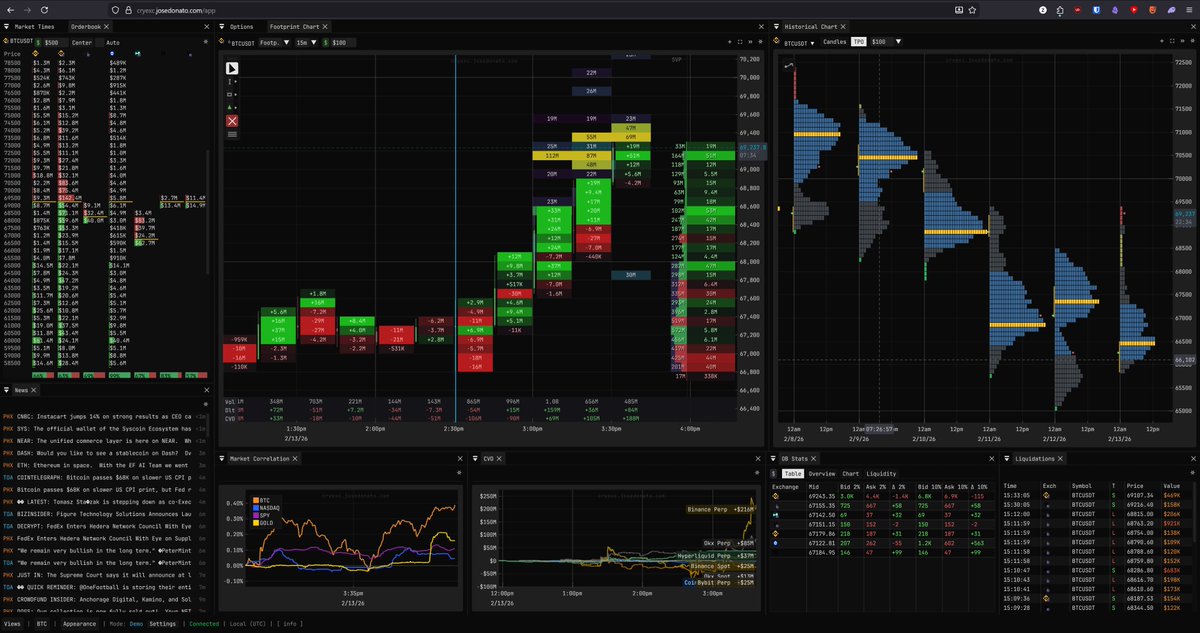The width and height of the screenshot is (1200, 633).
Task: Open Footp. chart type dropdown
Action: click(275, 43)
